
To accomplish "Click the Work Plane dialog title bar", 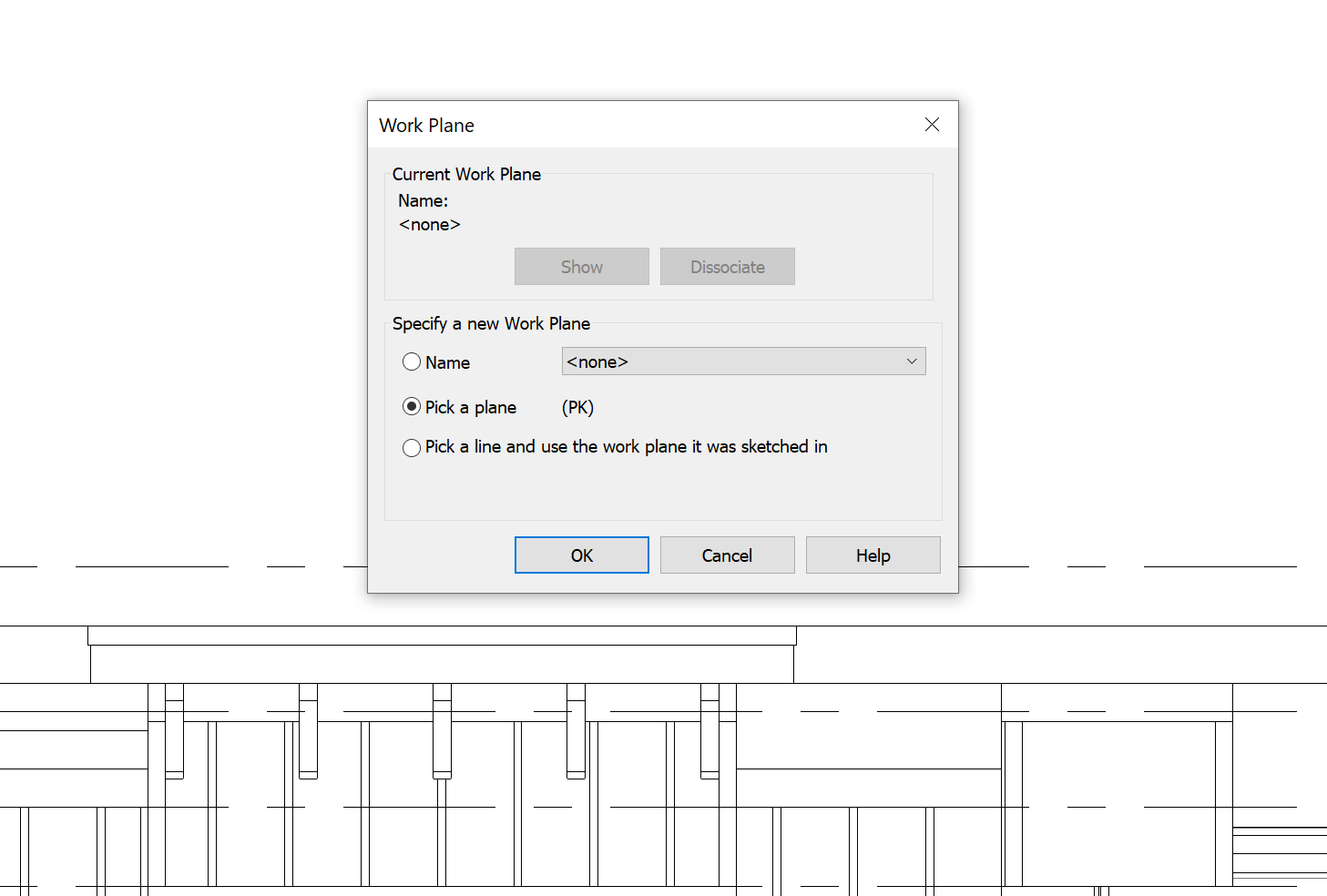I will coord(638,125).
